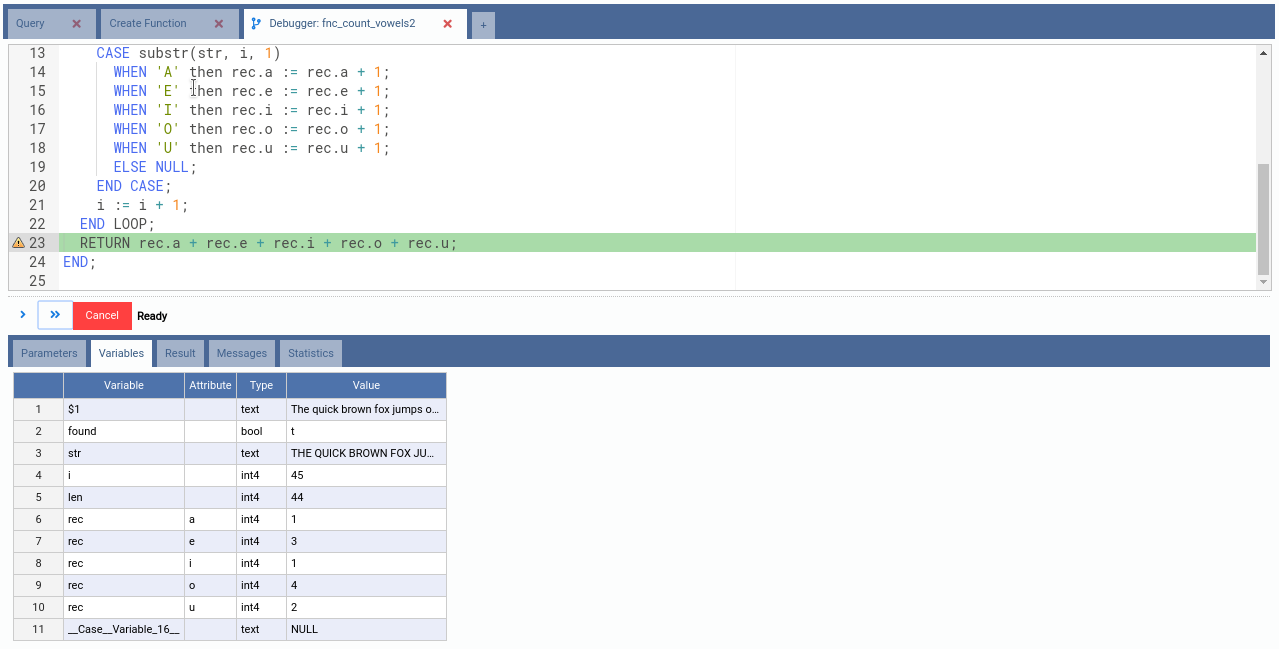The height and width of the screenshot is (649, 1279).
Task: Show the Messages tab
Action: (x=242, y=353)
